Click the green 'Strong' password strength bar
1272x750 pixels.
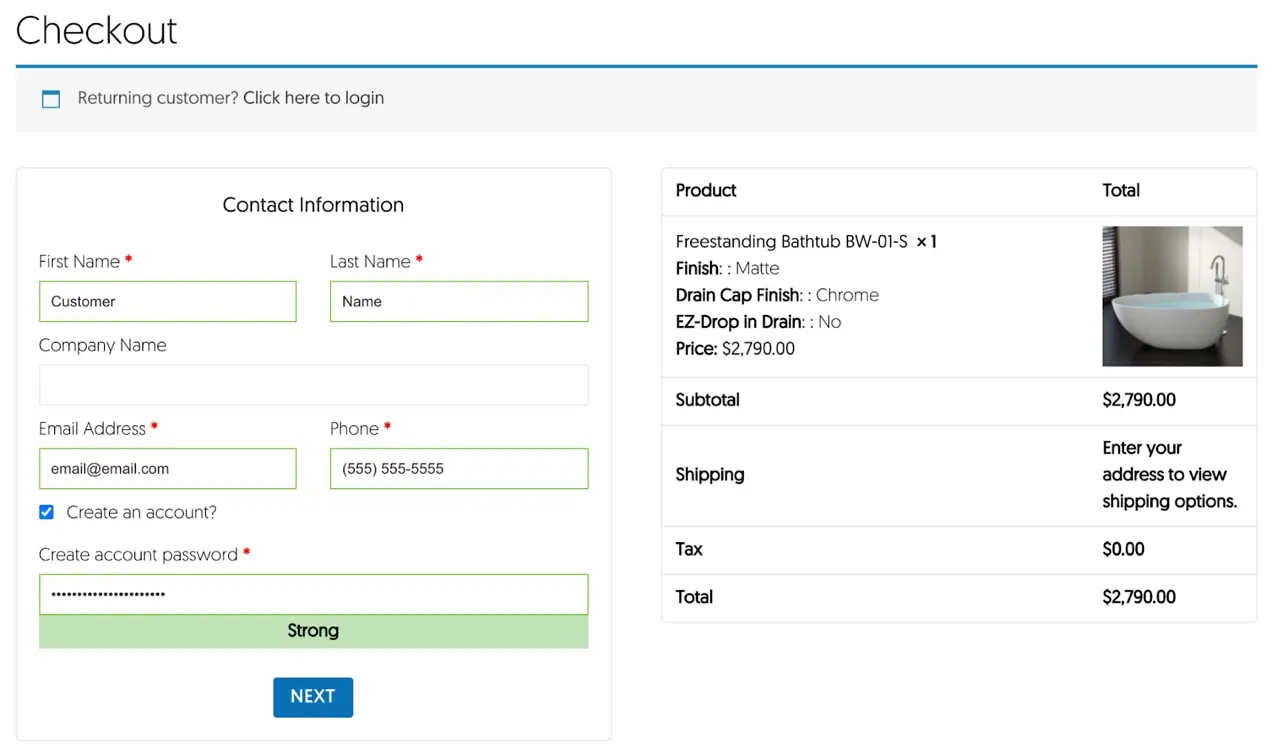pyautogui.click(x=313, y=631)
